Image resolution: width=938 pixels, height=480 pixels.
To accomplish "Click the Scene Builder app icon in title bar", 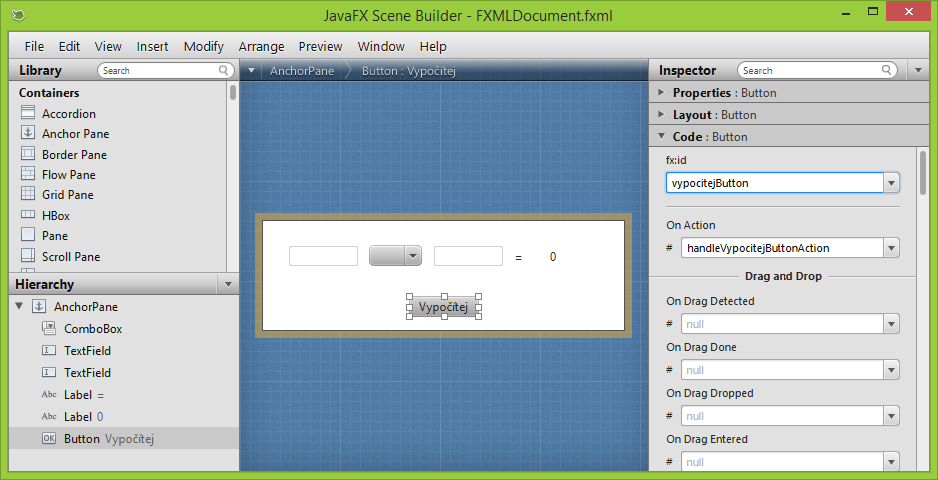I will click(18, 14).
